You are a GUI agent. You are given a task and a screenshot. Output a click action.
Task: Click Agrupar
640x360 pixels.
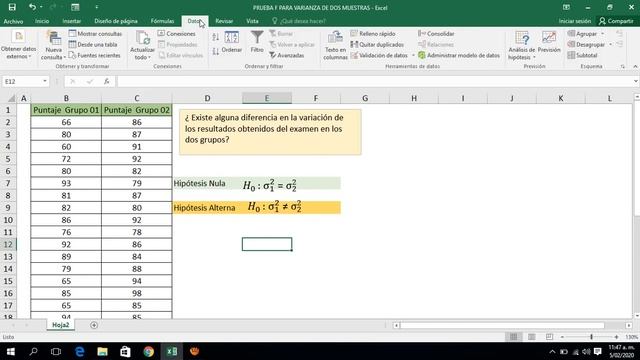(582, 33)
